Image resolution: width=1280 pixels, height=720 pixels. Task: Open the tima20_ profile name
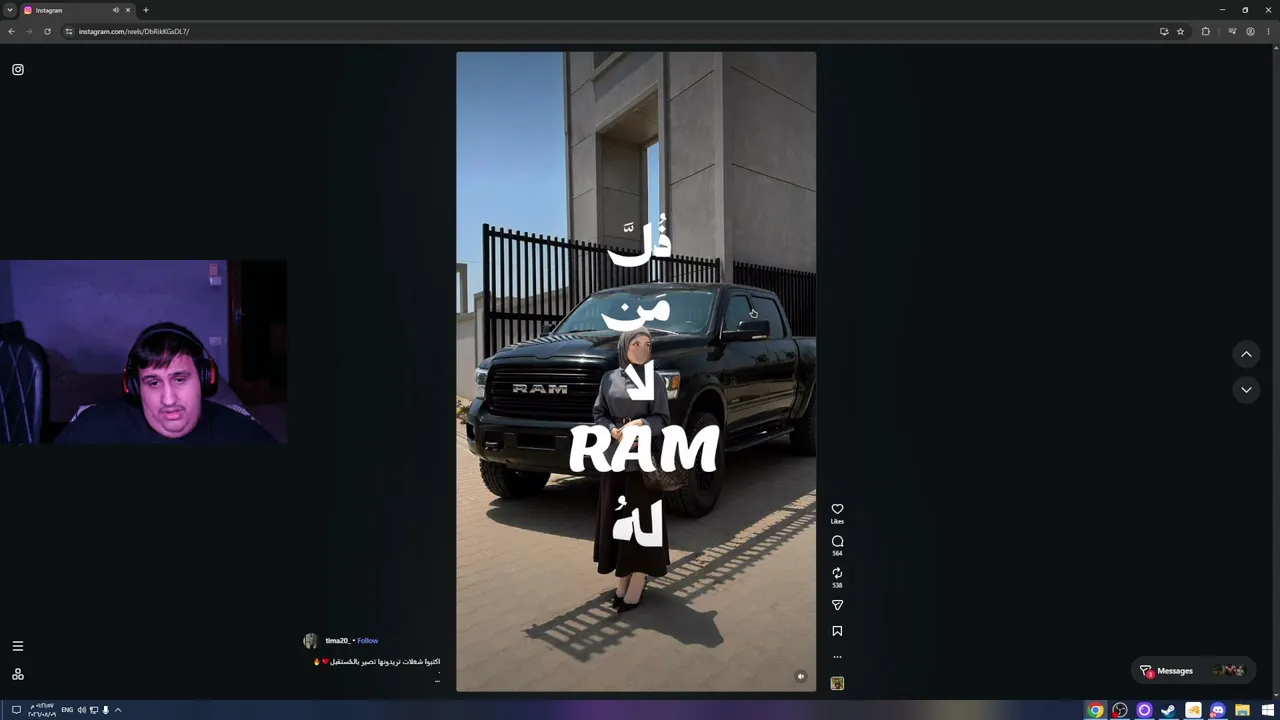coord(337,641)
